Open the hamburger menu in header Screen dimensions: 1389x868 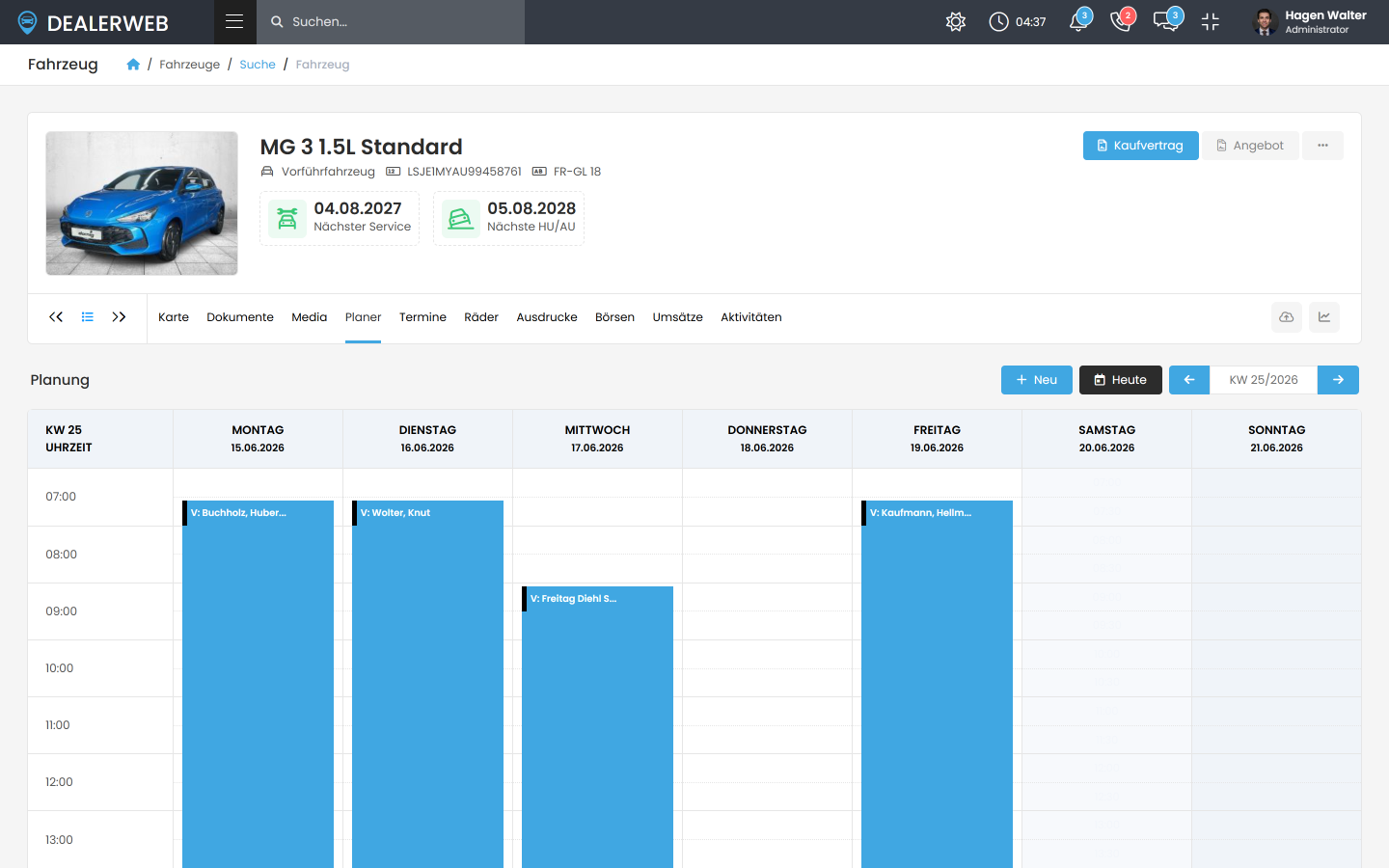[x=234, y=21]
